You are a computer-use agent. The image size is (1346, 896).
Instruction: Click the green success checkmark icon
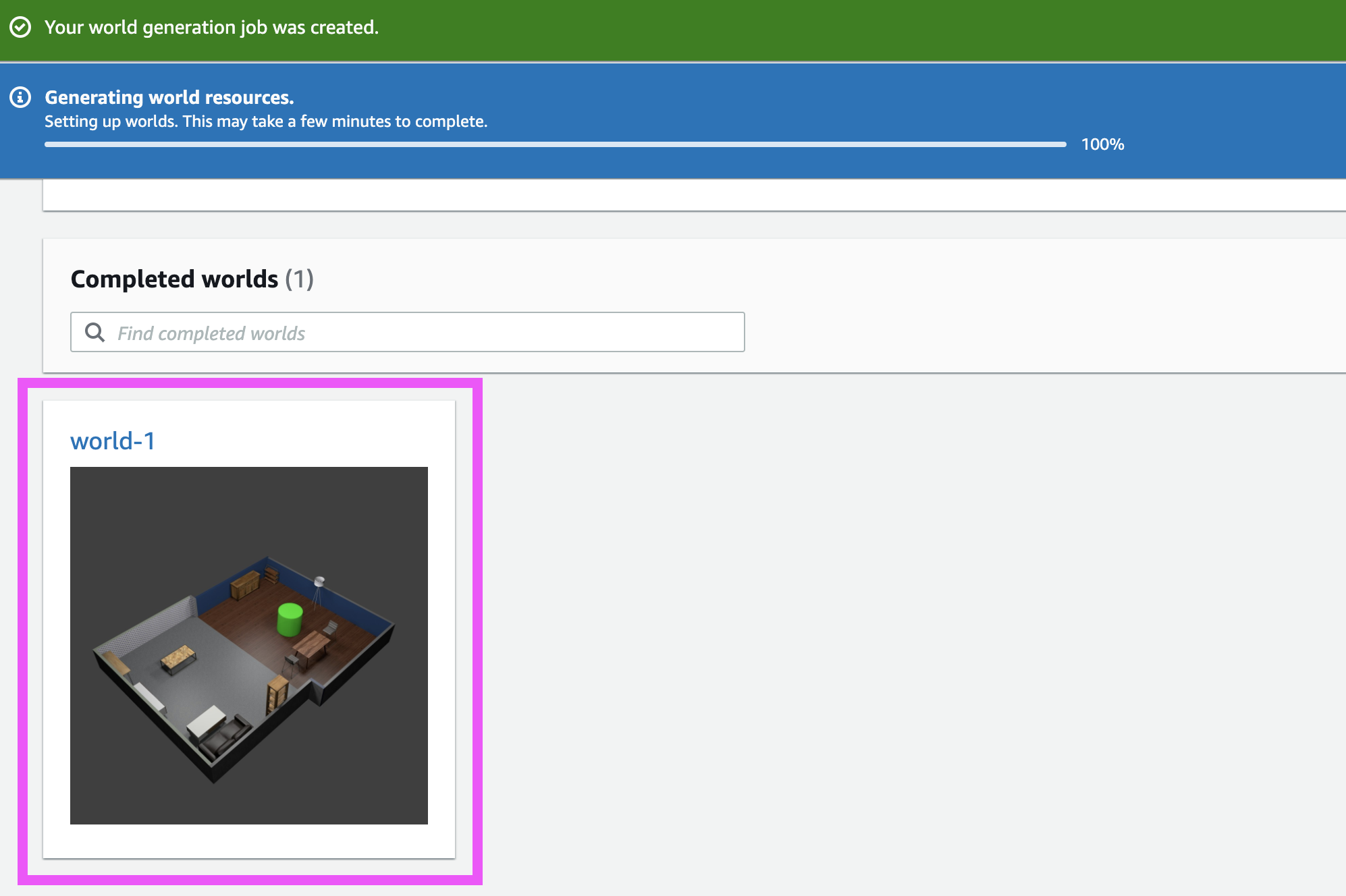point(20,27)
